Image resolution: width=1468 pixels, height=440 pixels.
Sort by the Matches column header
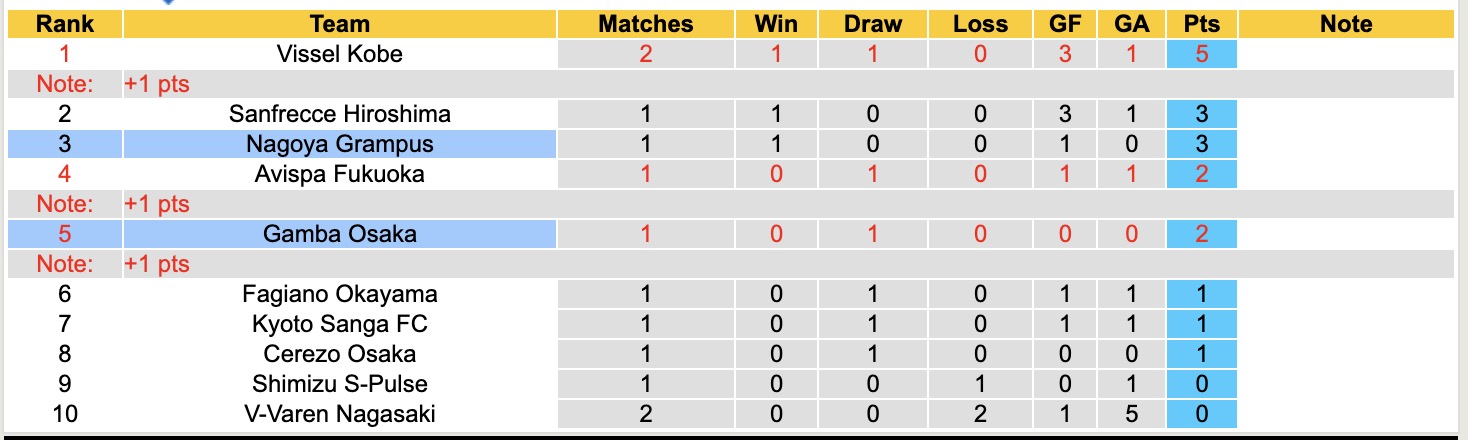[645, 24]
